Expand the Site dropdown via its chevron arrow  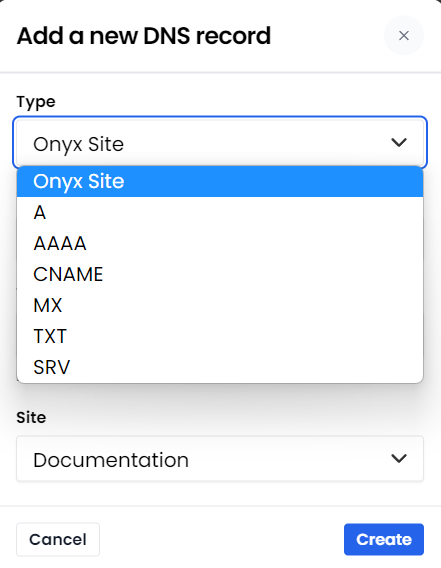[x=399, y=459]
